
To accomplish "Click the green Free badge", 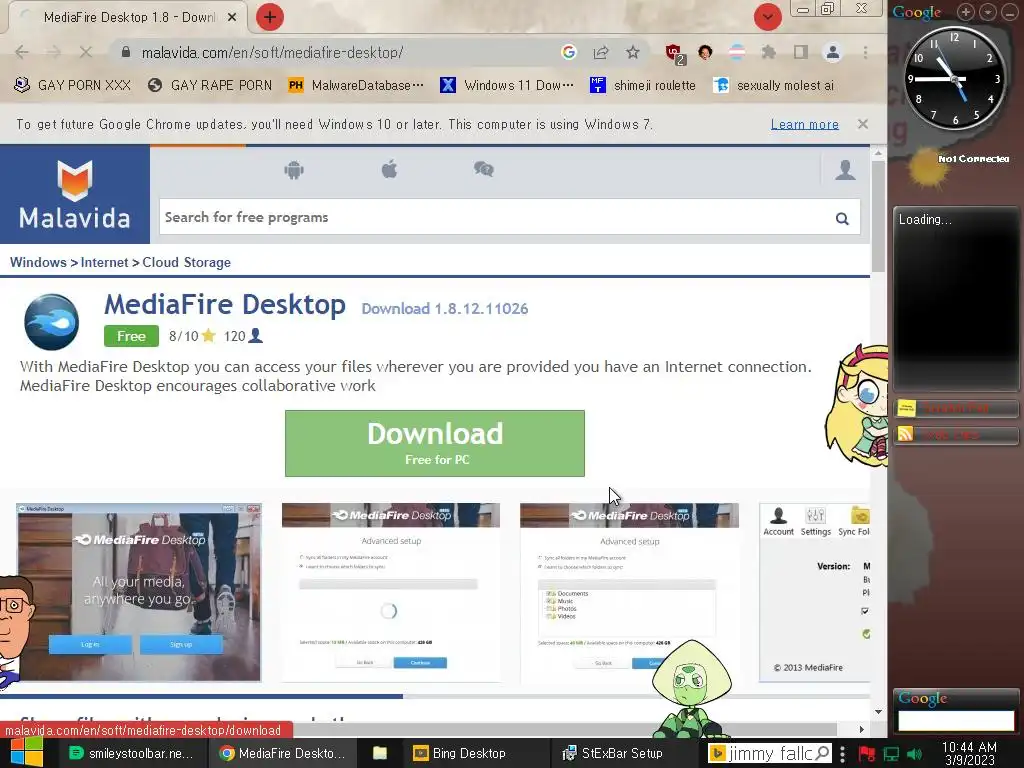I will point(131,336).
